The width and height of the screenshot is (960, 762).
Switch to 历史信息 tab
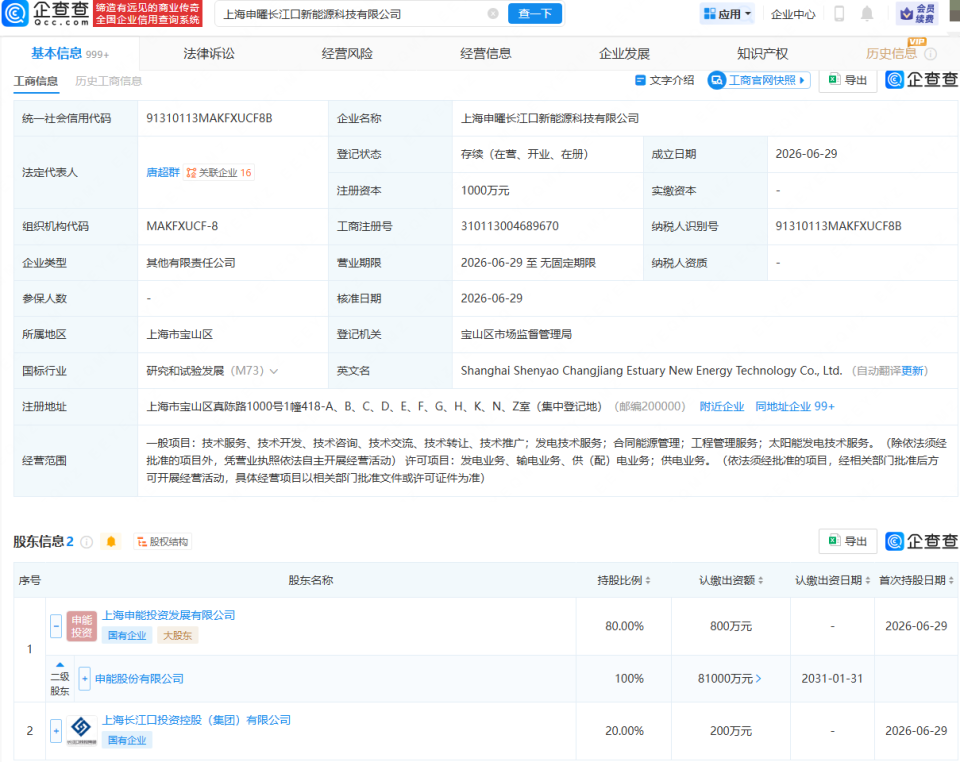[891, 54]
